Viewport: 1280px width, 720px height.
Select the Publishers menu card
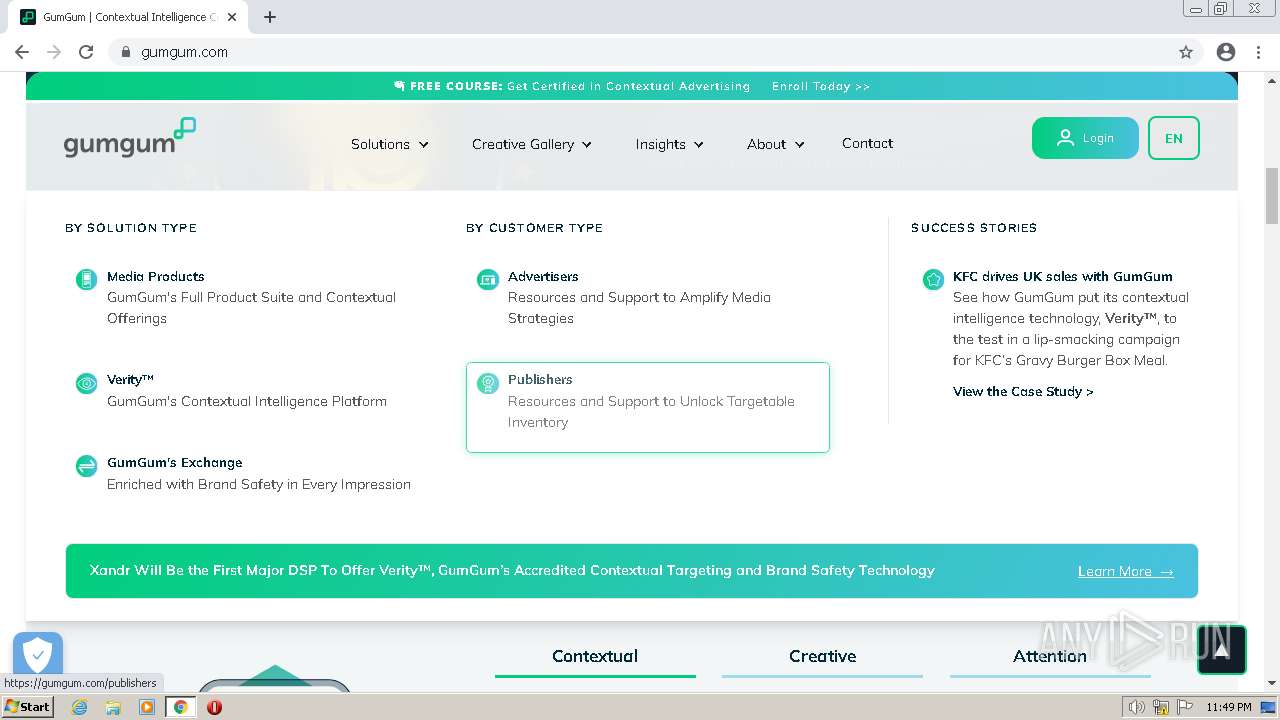[x=648, y=407]
